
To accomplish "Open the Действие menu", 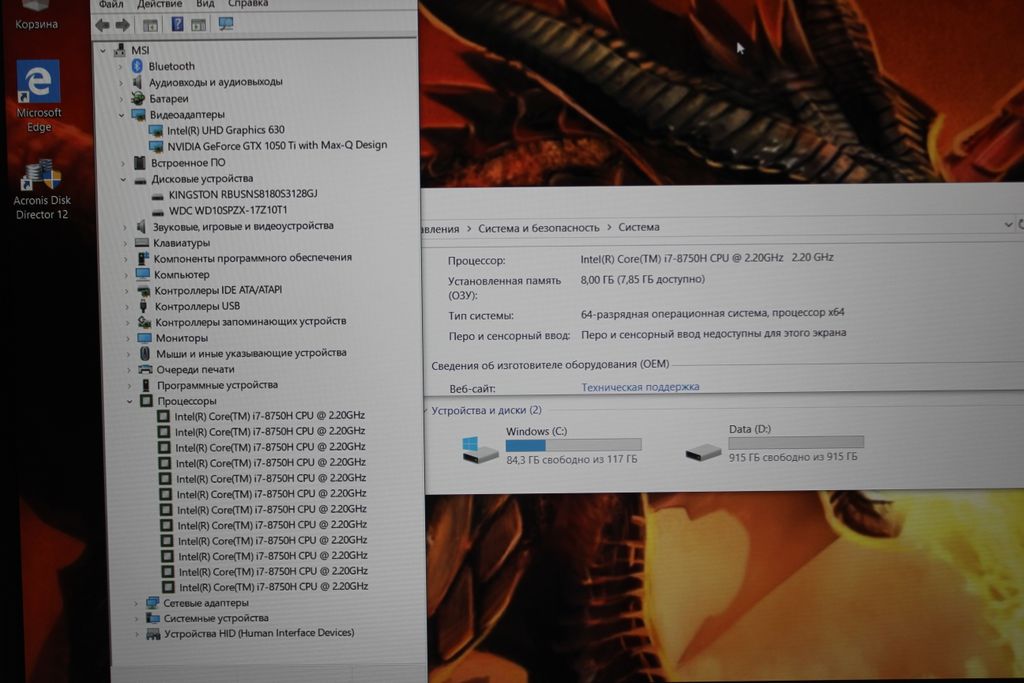I will (159, 4).
